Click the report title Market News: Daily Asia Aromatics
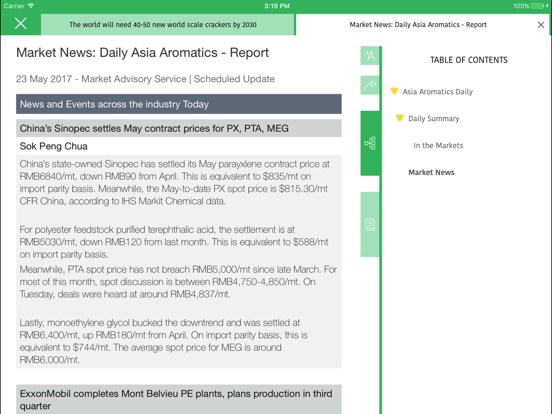 (x=142, y=53)
